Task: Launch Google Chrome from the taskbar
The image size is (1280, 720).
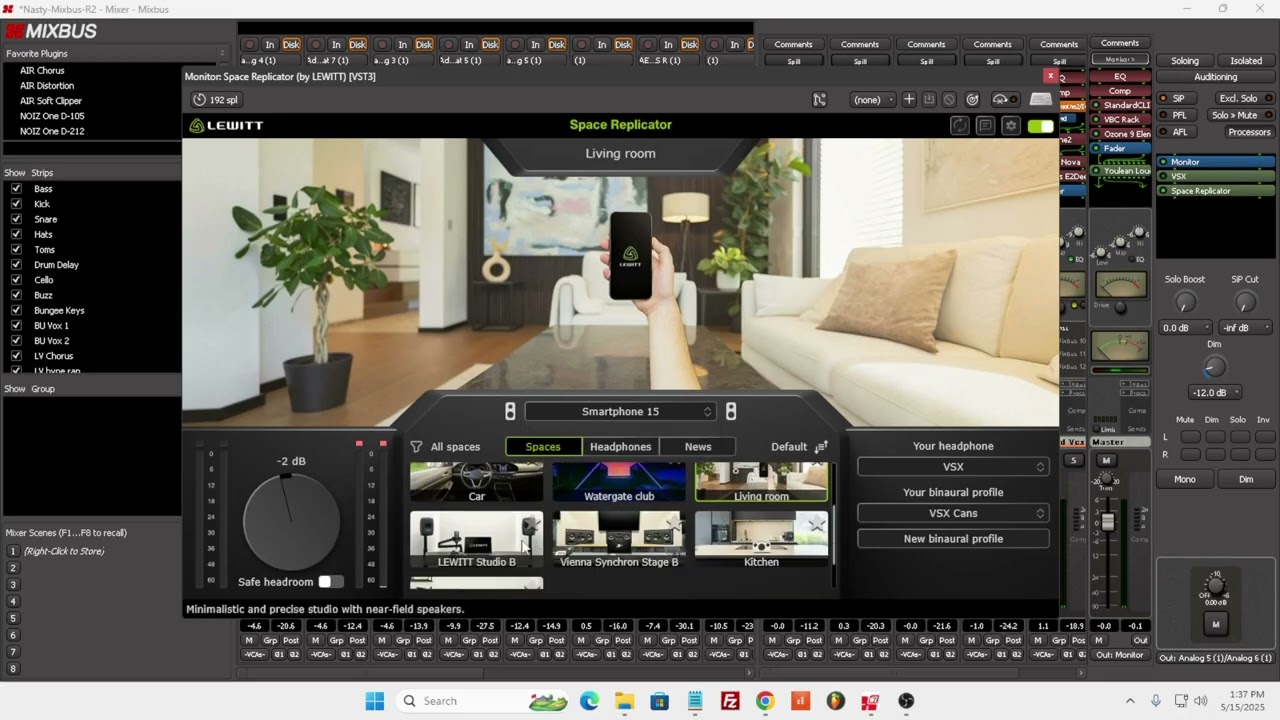Action: 765,701
